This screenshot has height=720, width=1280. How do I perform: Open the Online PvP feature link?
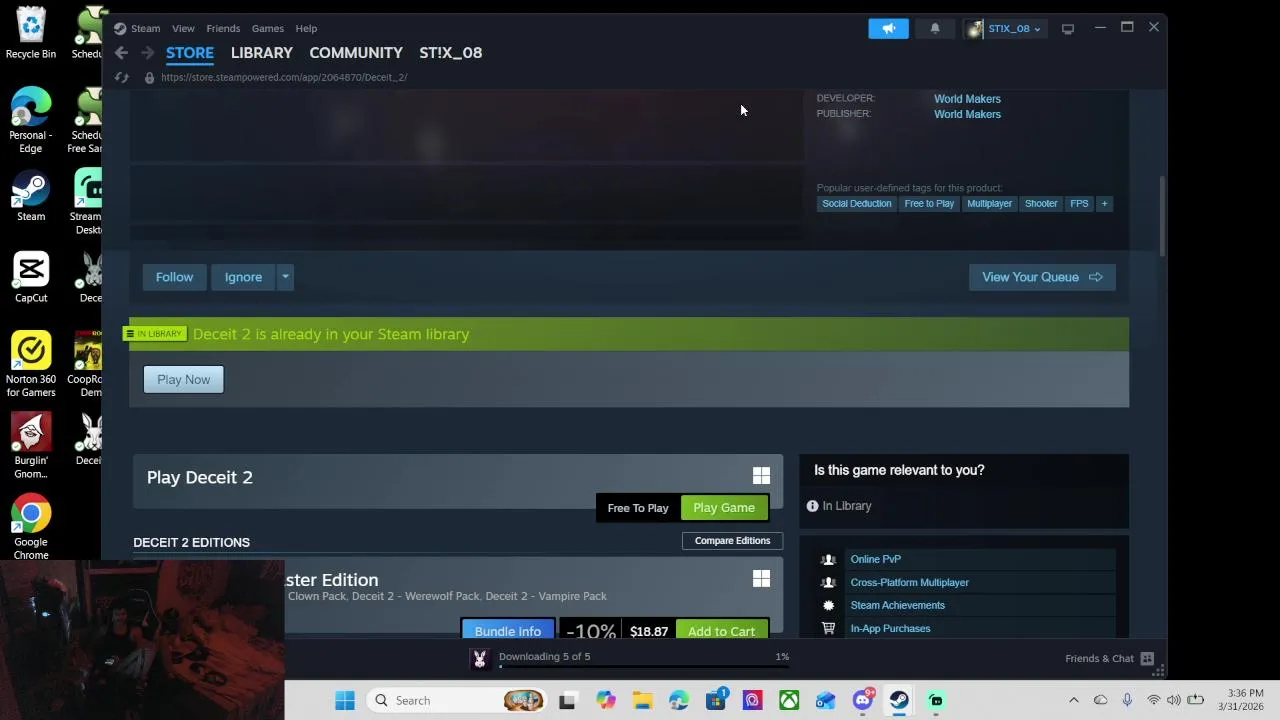coord(876,559)
